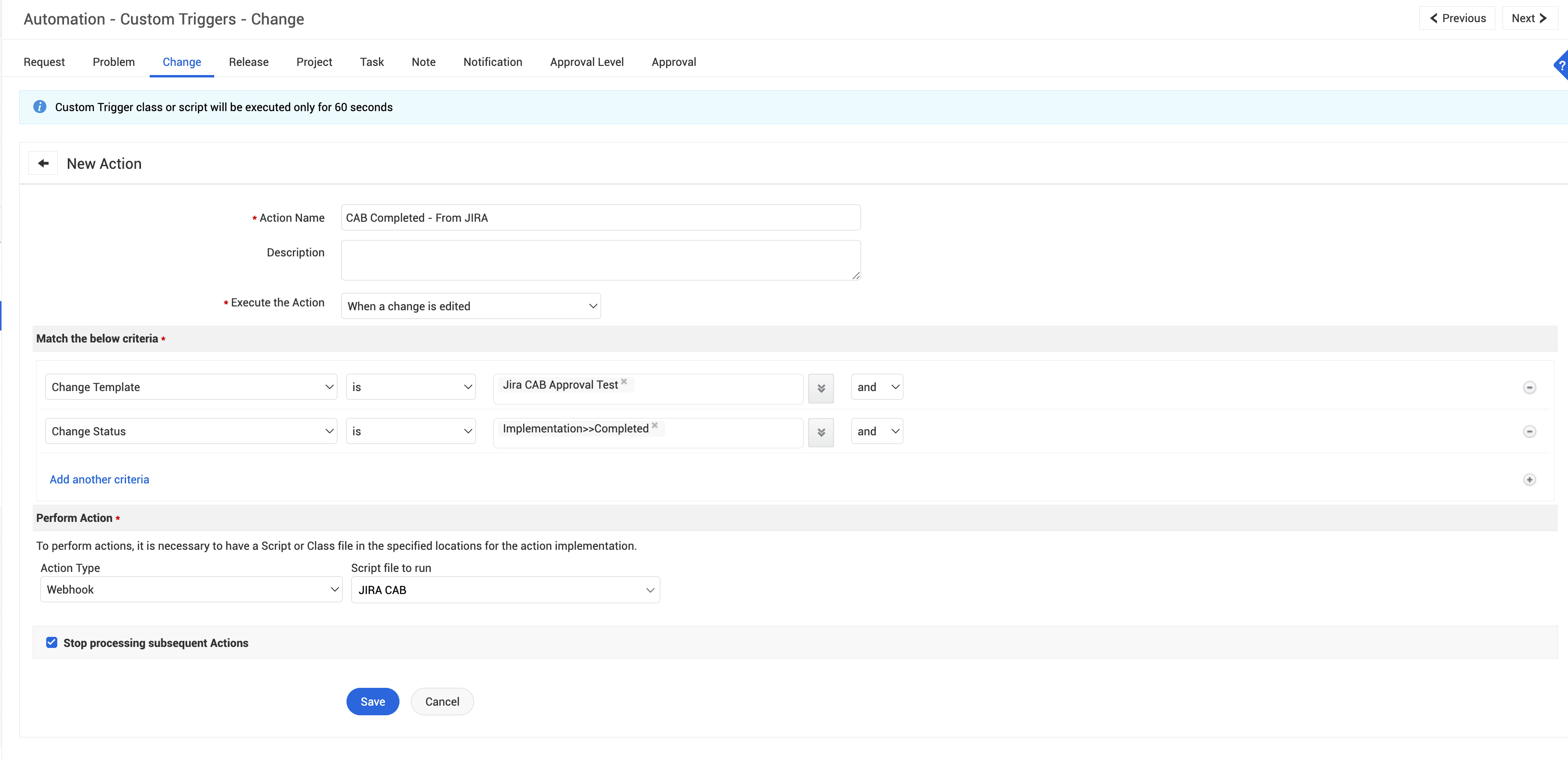Open the Script file to run dropdown
Screen dimensions: 1568x760
coord(506,590)
